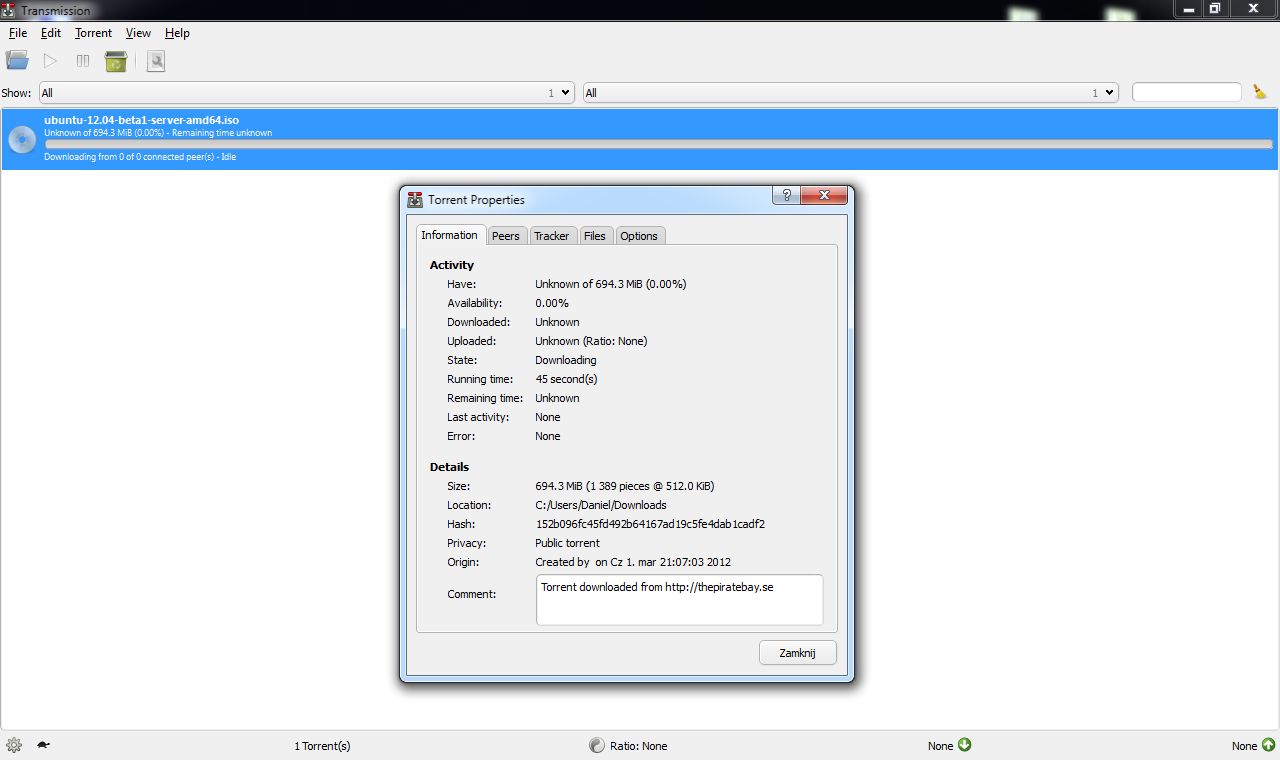Click the Have value 'Unknown of 694.3 MiB'

(611, 284)
